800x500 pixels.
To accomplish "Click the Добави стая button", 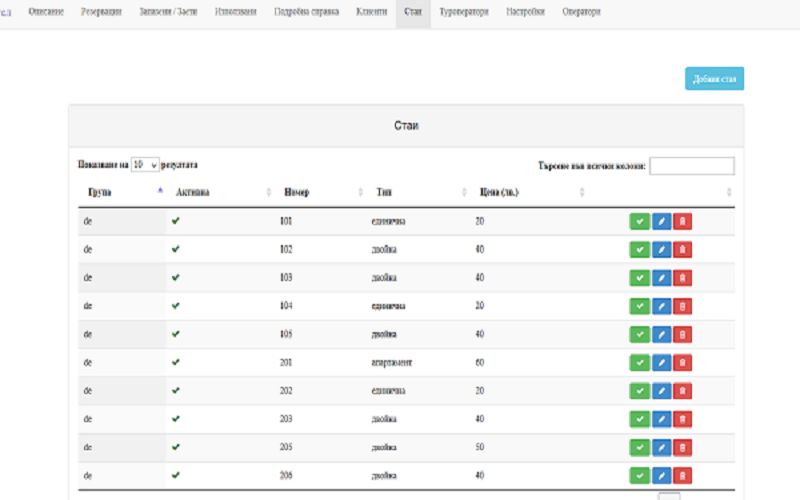I will pos(714,79).
